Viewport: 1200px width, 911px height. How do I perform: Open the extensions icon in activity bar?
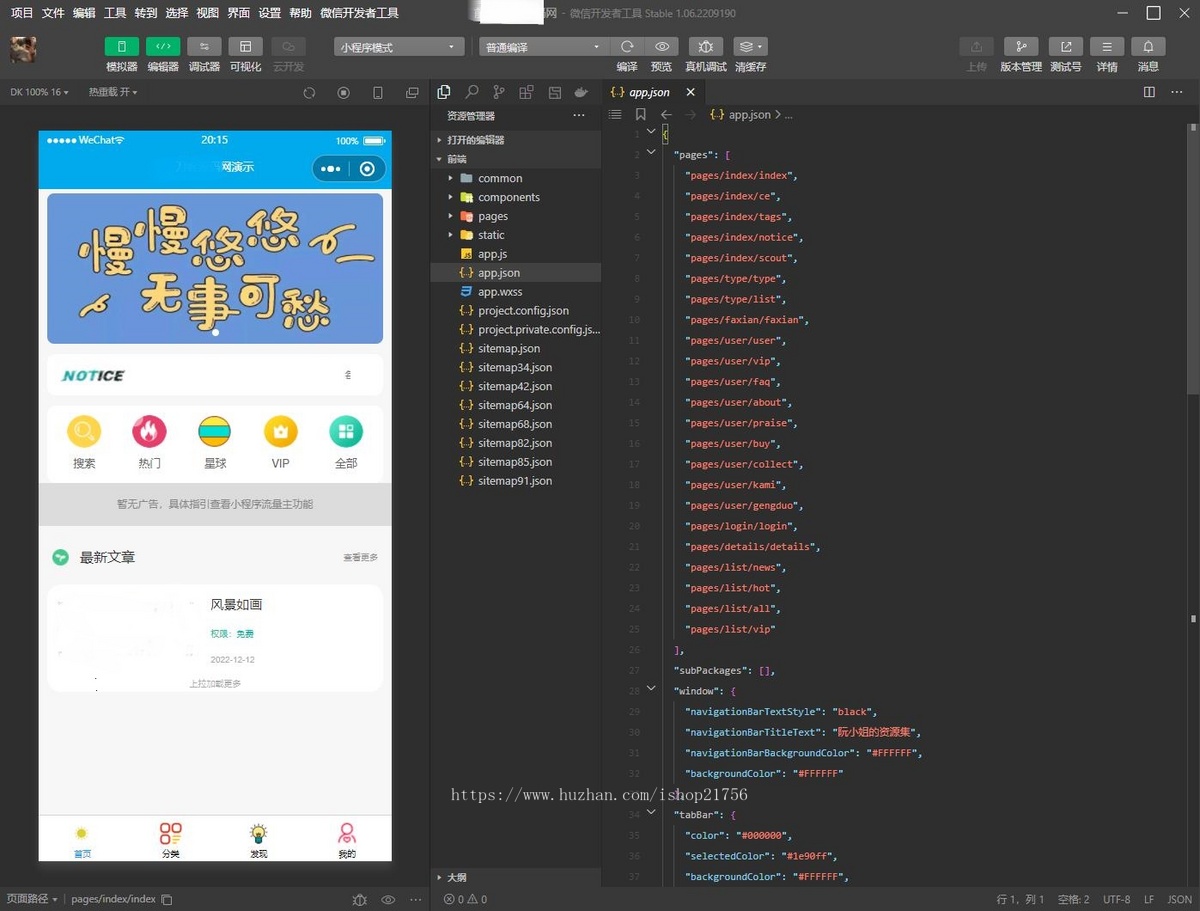(526, 92)
